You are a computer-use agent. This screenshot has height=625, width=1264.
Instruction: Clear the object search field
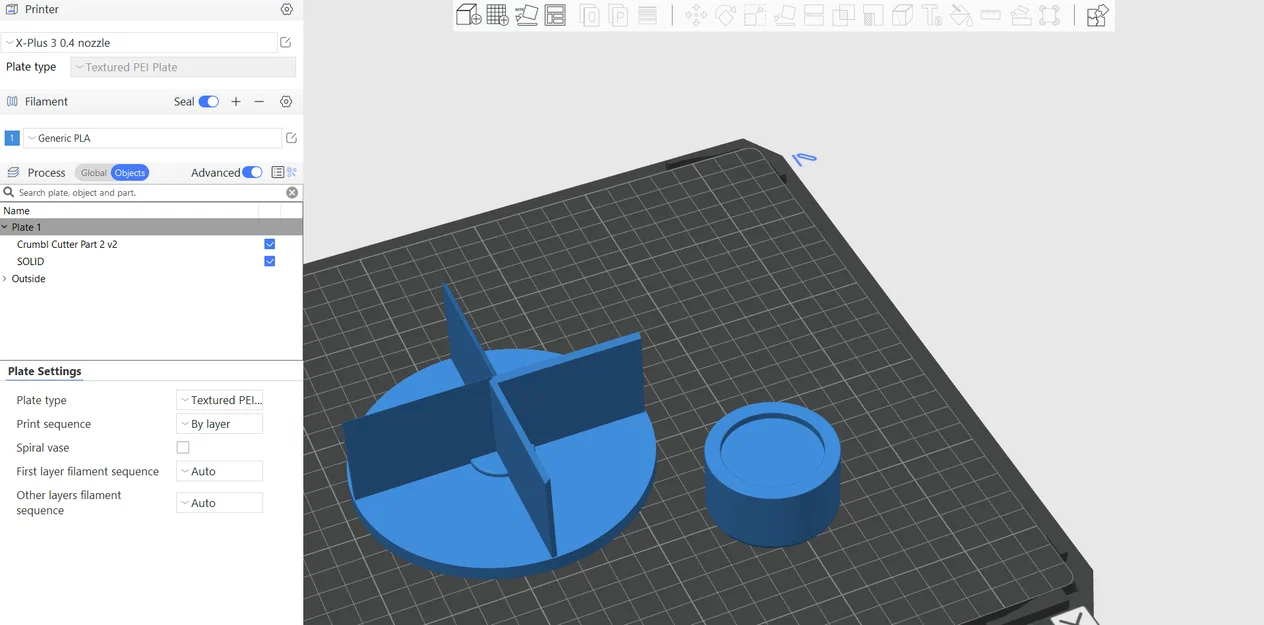[292, 192]
